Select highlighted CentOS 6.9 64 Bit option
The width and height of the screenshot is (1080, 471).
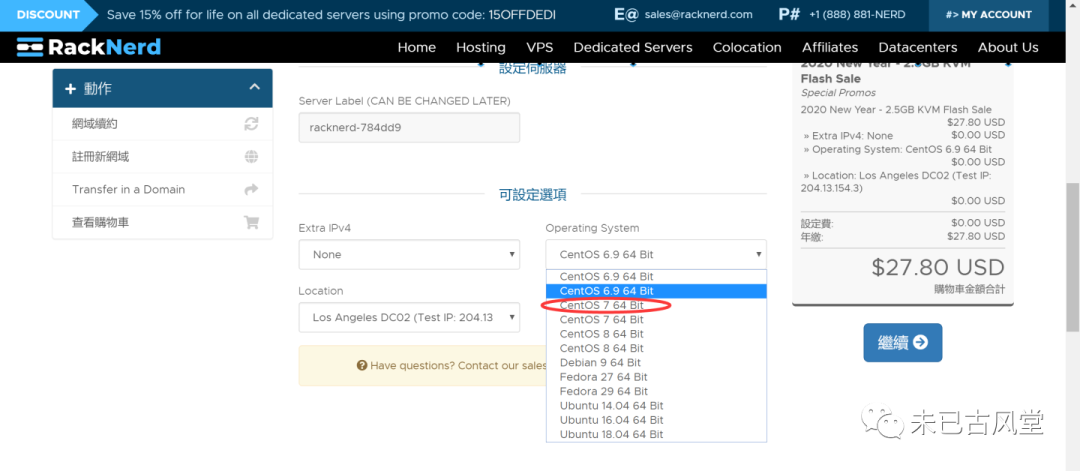click(656, 291)
